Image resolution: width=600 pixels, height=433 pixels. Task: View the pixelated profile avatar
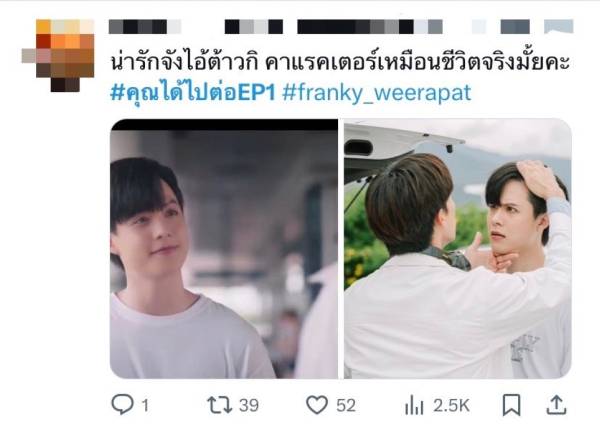coord(58,55)
